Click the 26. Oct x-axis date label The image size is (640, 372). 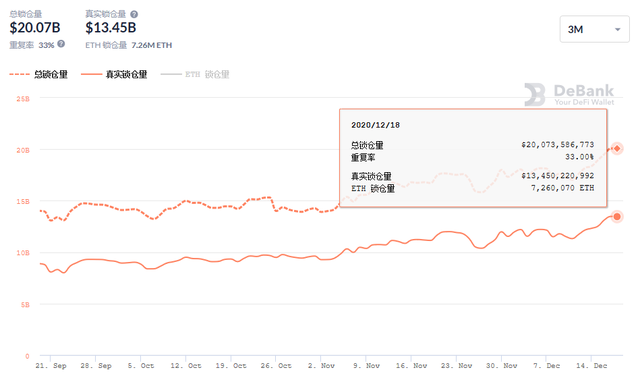coord(276,365)
